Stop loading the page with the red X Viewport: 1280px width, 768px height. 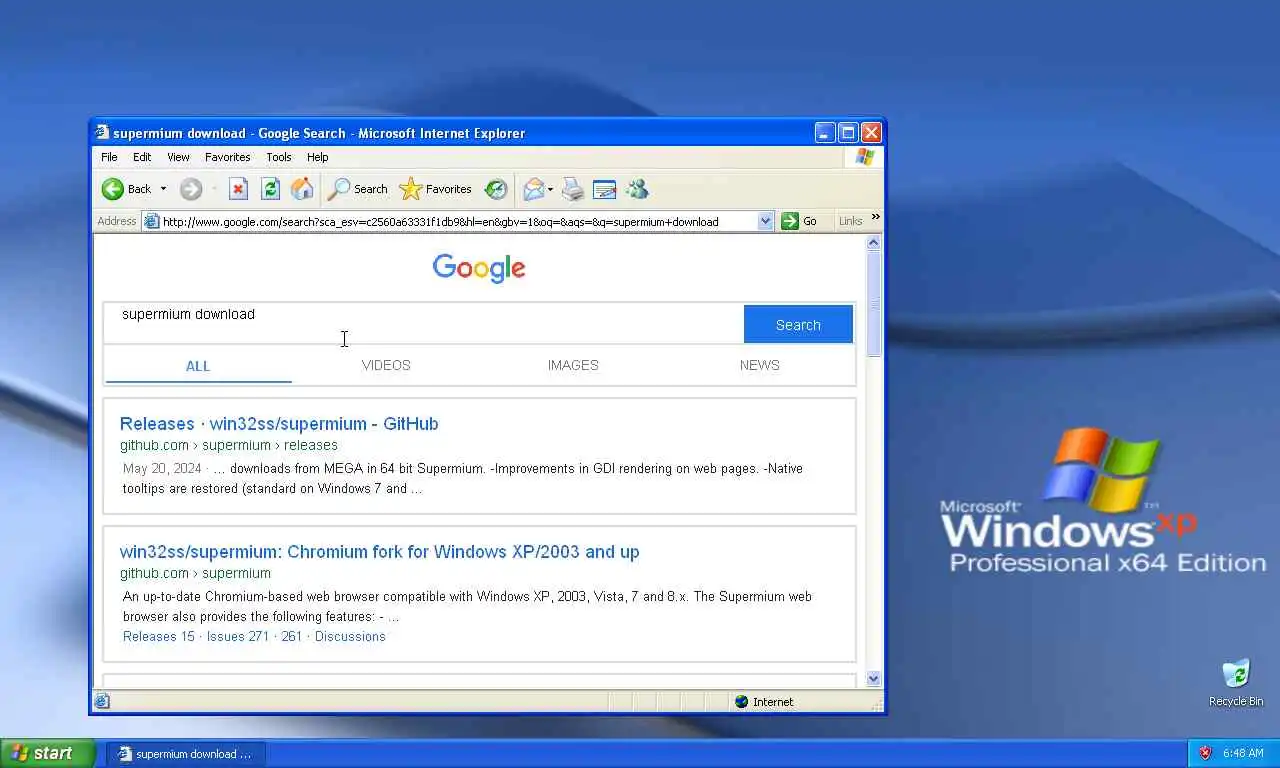coord(238,189)
